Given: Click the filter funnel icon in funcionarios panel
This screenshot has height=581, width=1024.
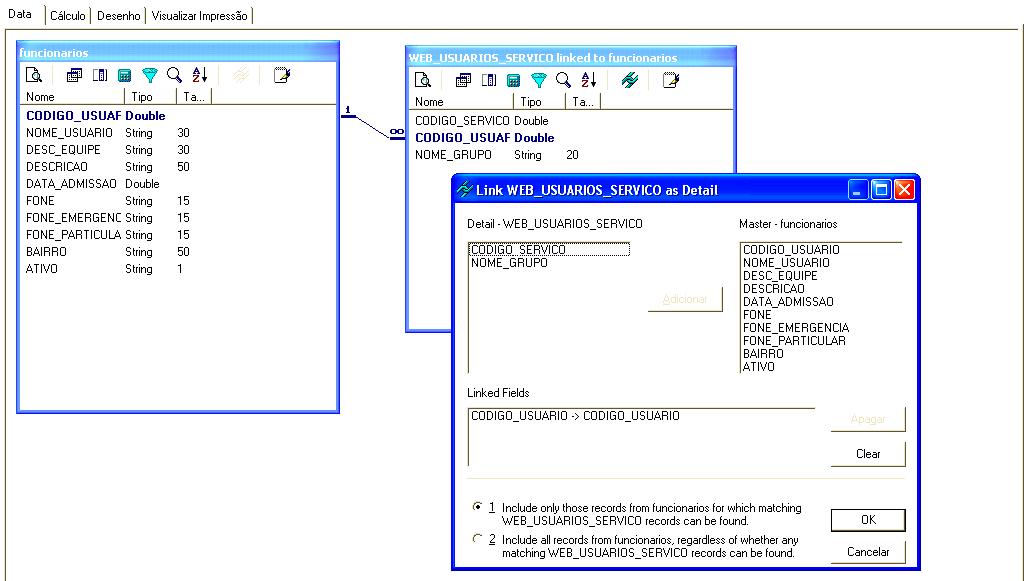Looking at the screenshot, I should pos(150,75).
